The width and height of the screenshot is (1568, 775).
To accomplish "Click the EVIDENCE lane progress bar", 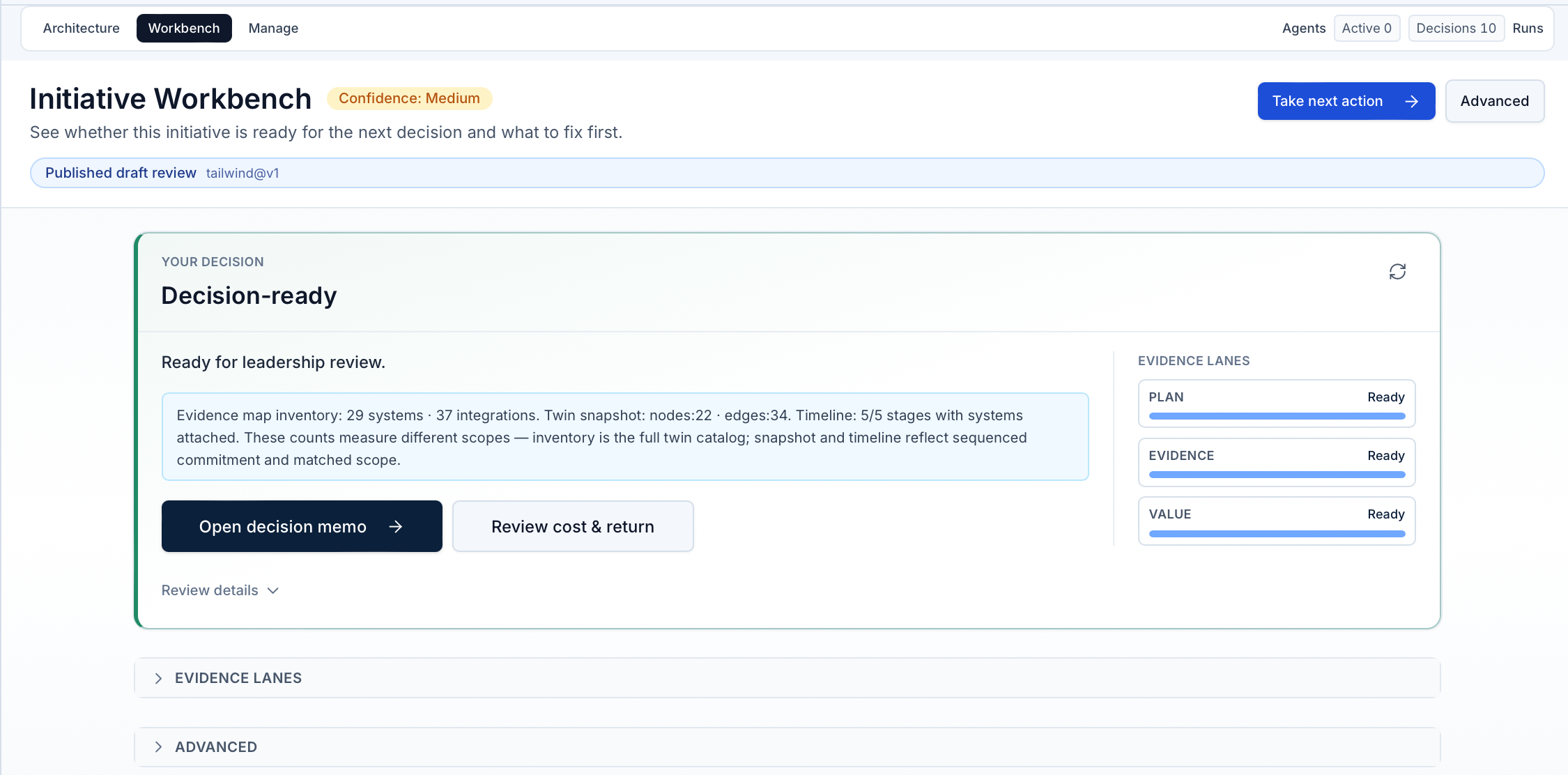I will [x=1277, y=475].
